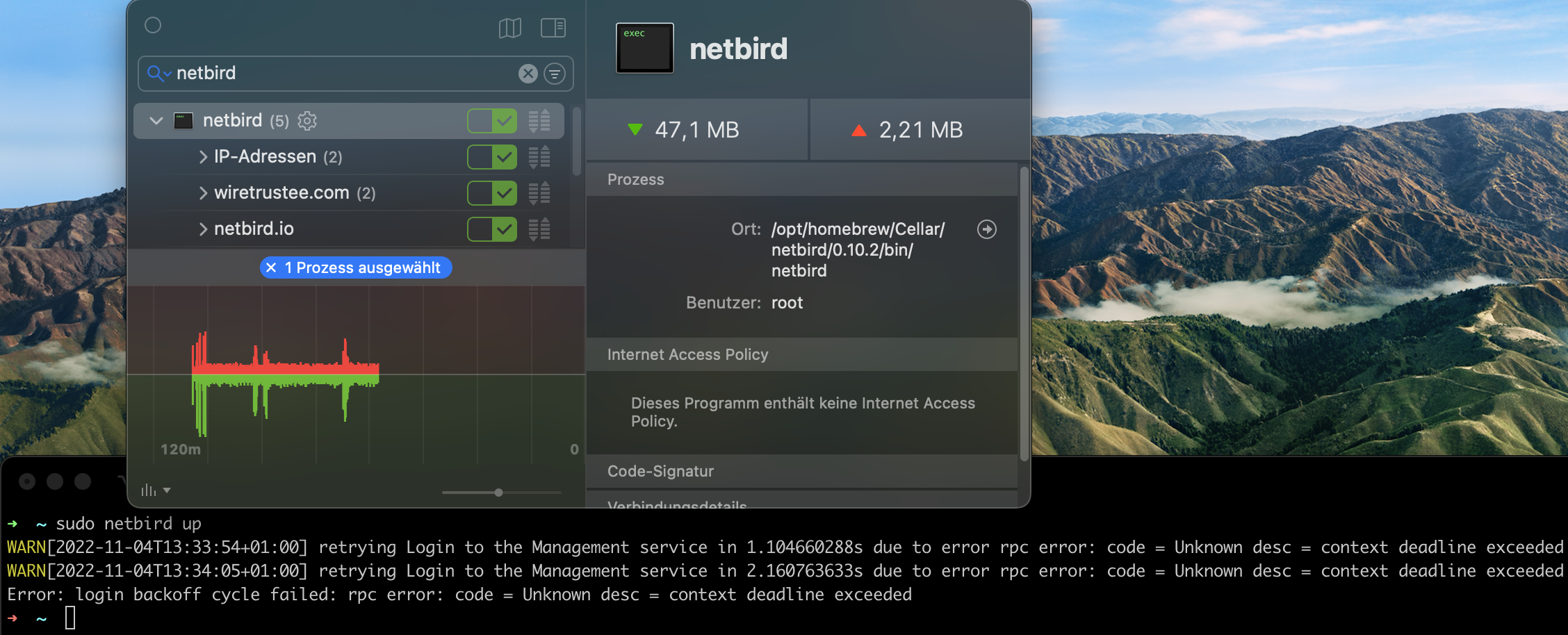Open the network map view
1568x635 pixels.
[x=511, y=28]
